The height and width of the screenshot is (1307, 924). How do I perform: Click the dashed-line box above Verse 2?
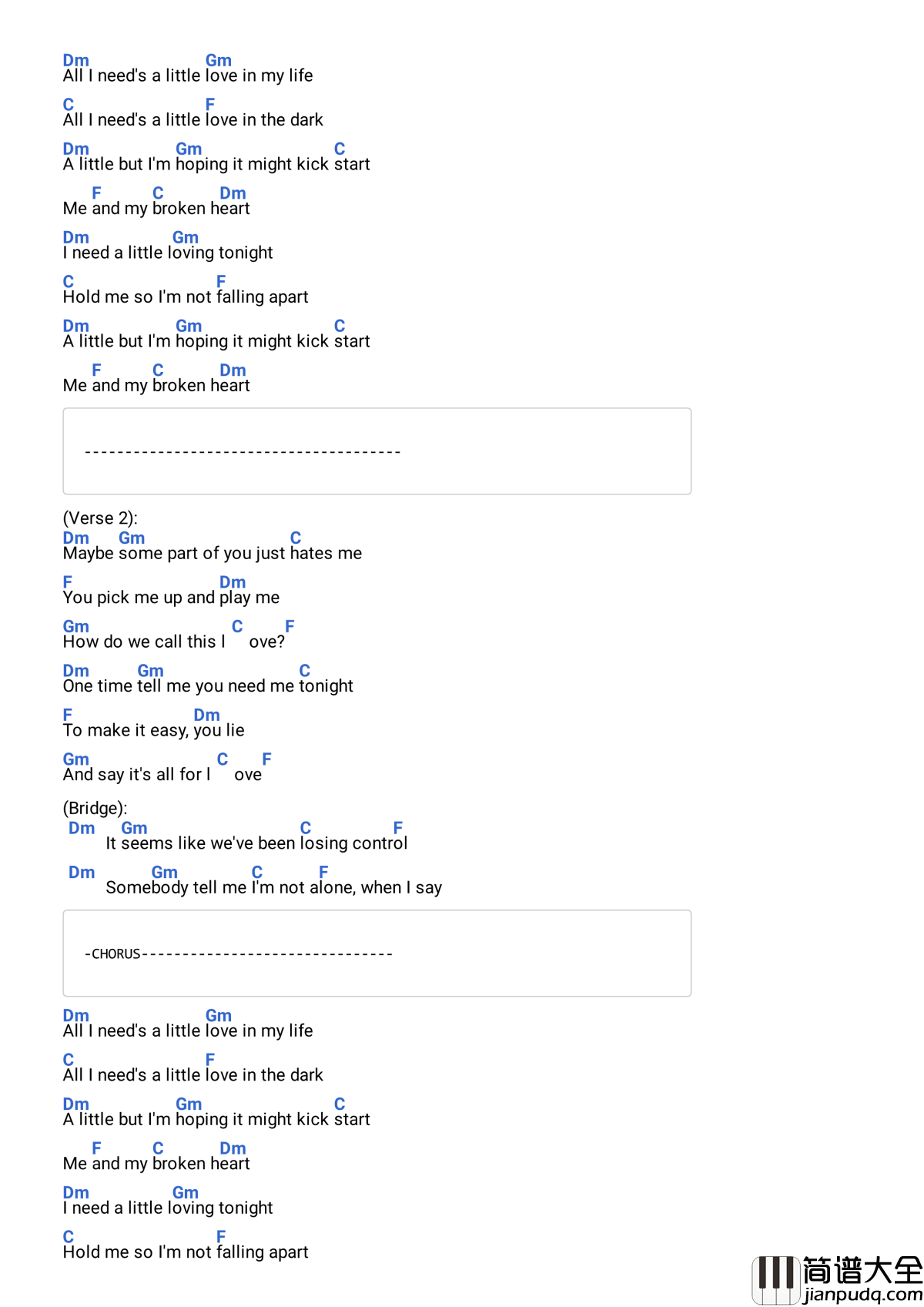click(x=377, y=451)
